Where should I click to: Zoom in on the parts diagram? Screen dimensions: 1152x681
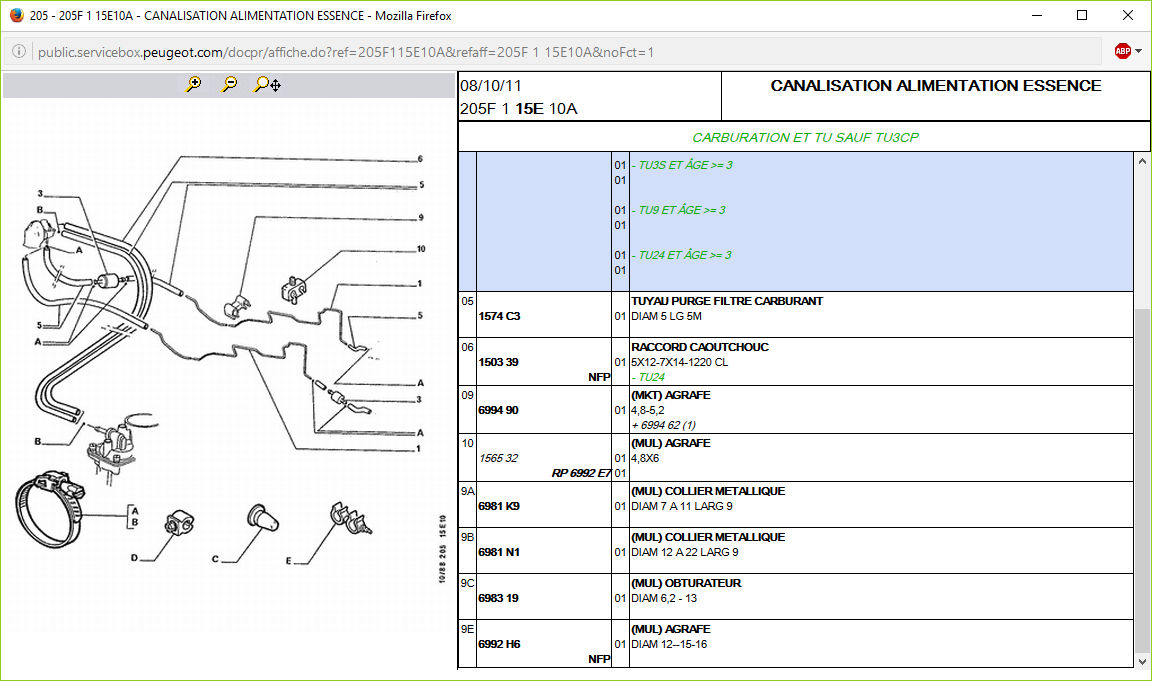click(194, 85)
